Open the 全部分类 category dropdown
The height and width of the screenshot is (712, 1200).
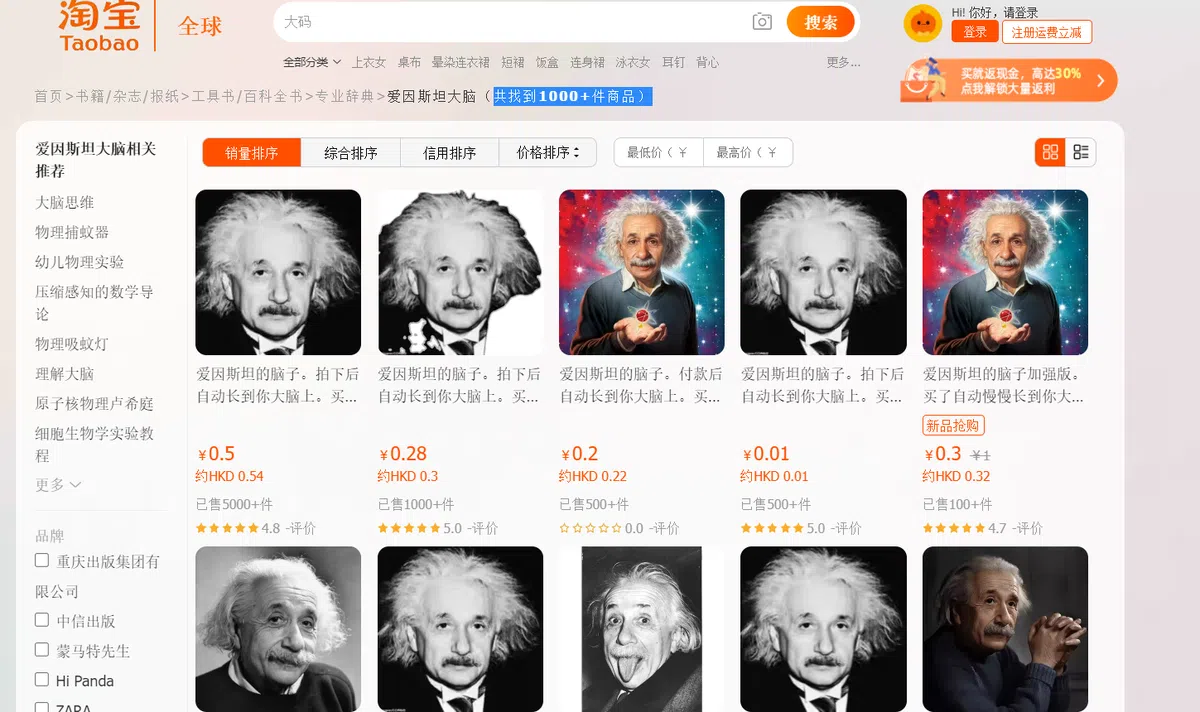[312, 62]
